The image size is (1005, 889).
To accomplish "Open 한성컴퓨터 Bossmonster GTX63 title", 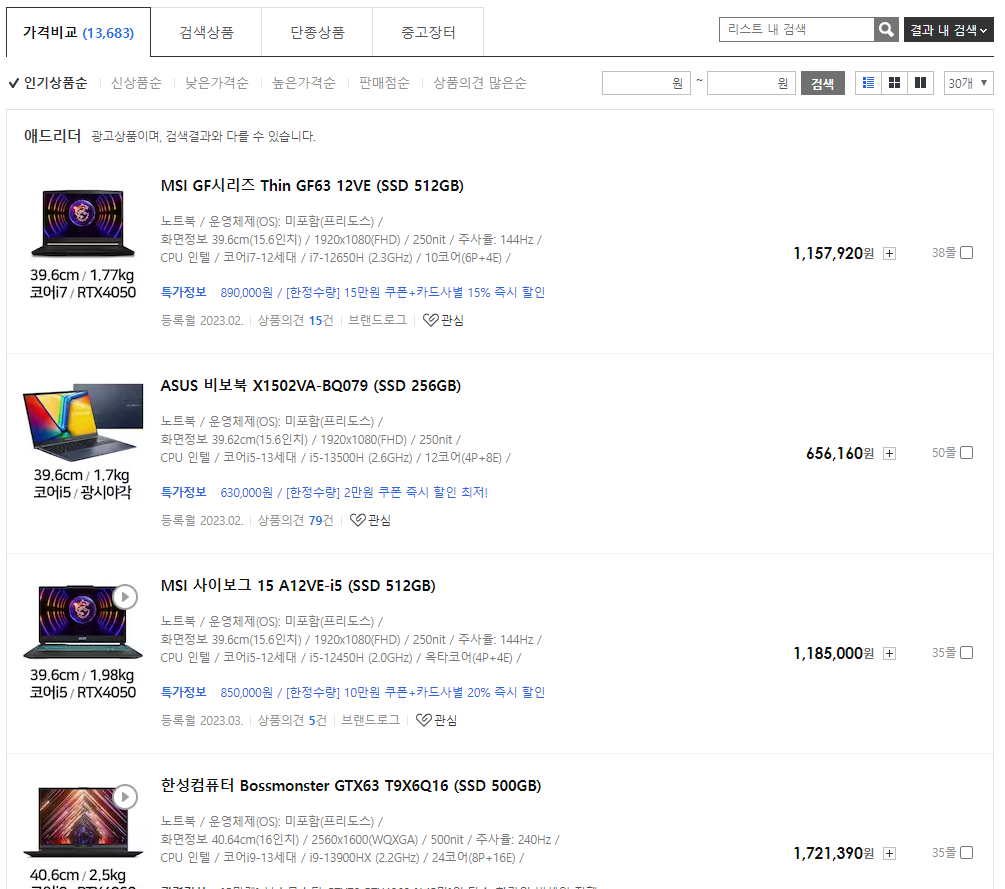I will 351,786.
